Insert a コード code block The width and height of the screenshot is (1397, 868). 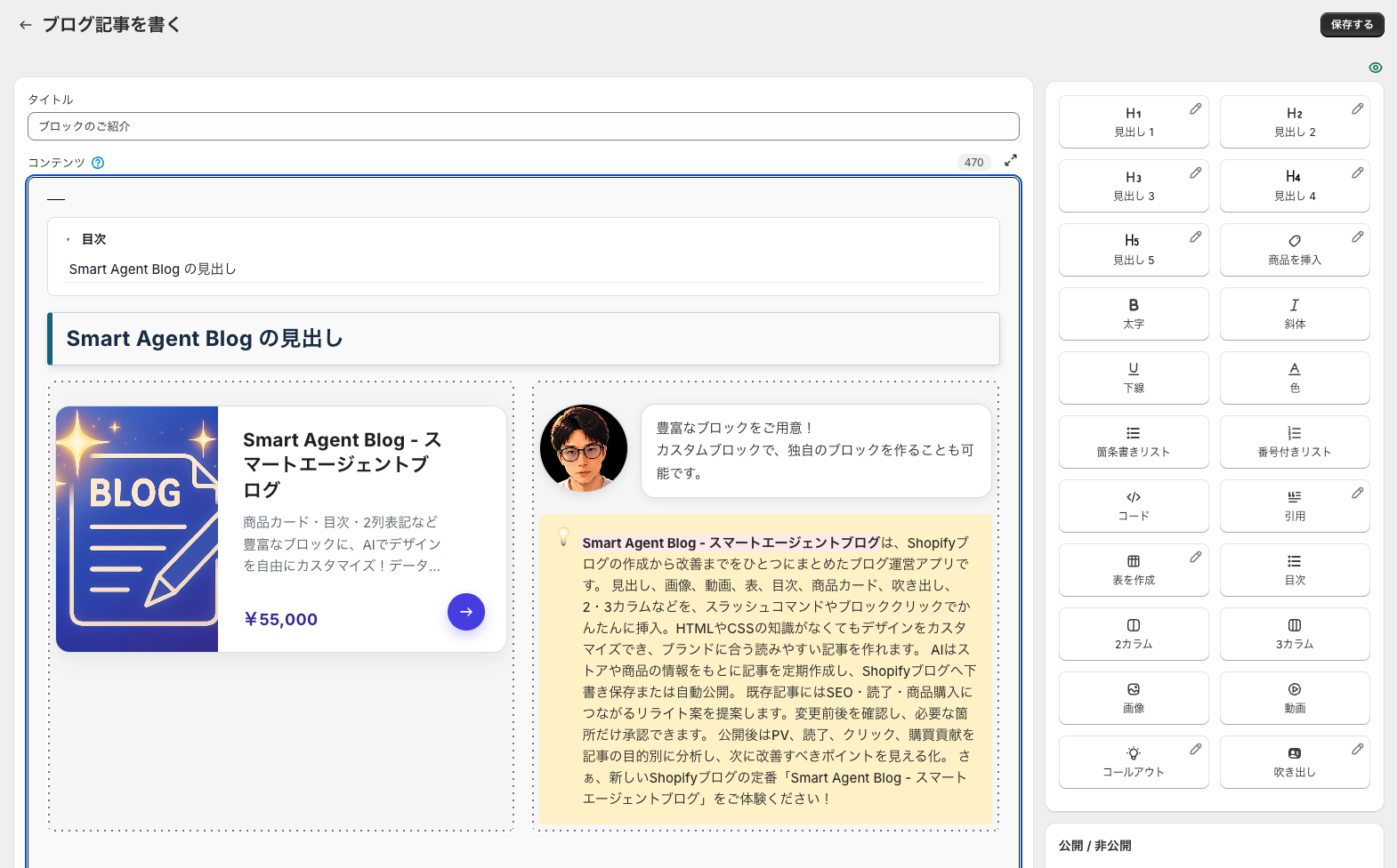1134,506
